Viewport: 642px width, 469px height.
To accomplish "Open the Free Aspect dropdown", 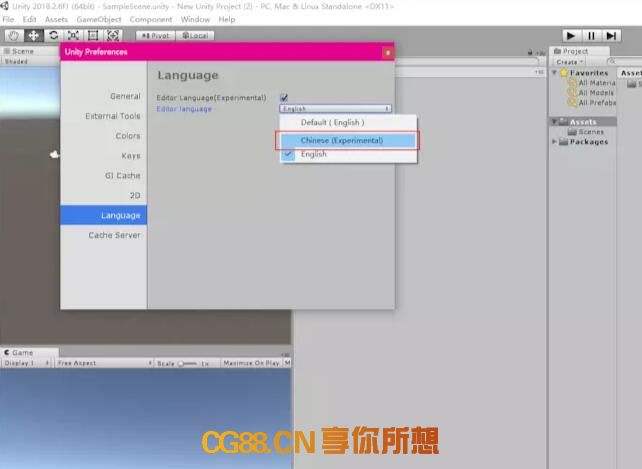I will point(104,363).
